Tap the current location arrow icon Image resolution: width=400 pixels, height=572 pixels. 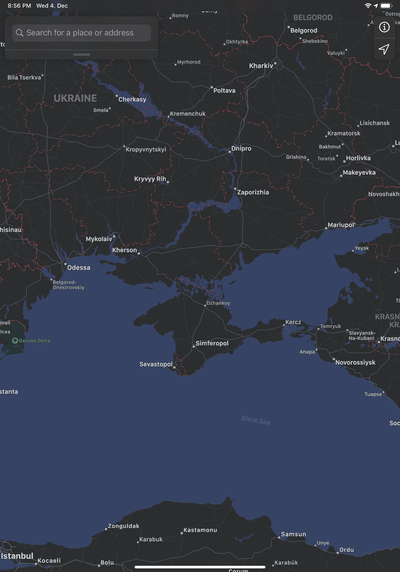384,49
